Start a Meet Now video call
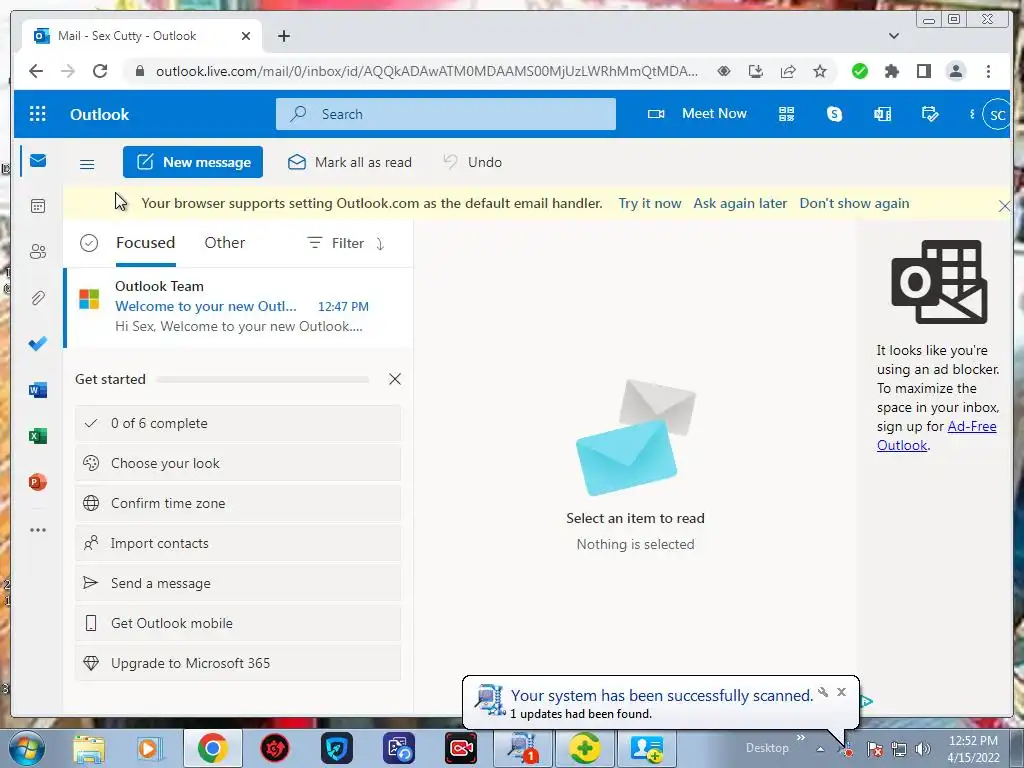Screen dimensions: 1024x768 tap(697, 114)
